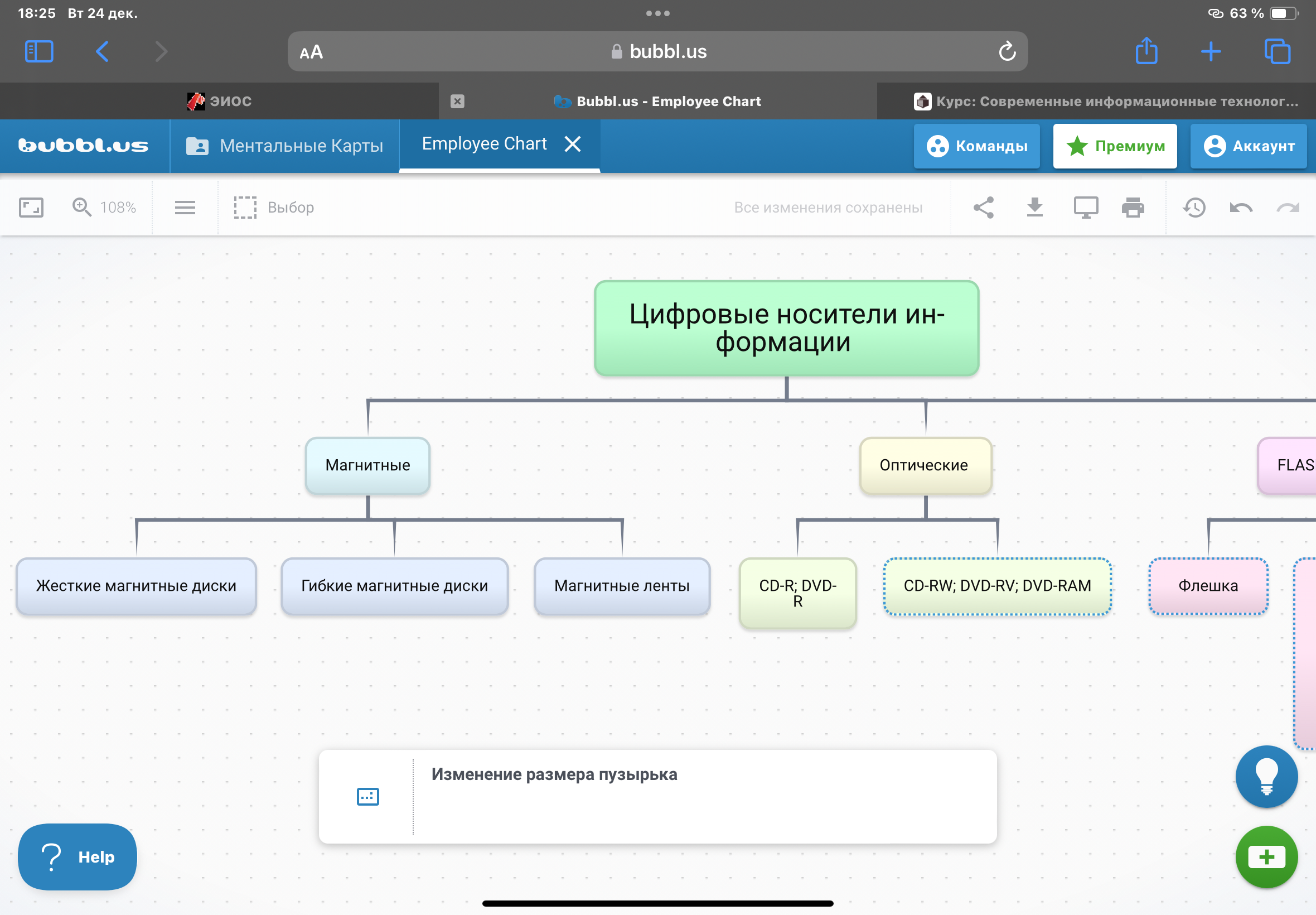The width and height of the screenshot is (1316, 915).
Task: Click the redo arrow
Action: point(1288,208)
